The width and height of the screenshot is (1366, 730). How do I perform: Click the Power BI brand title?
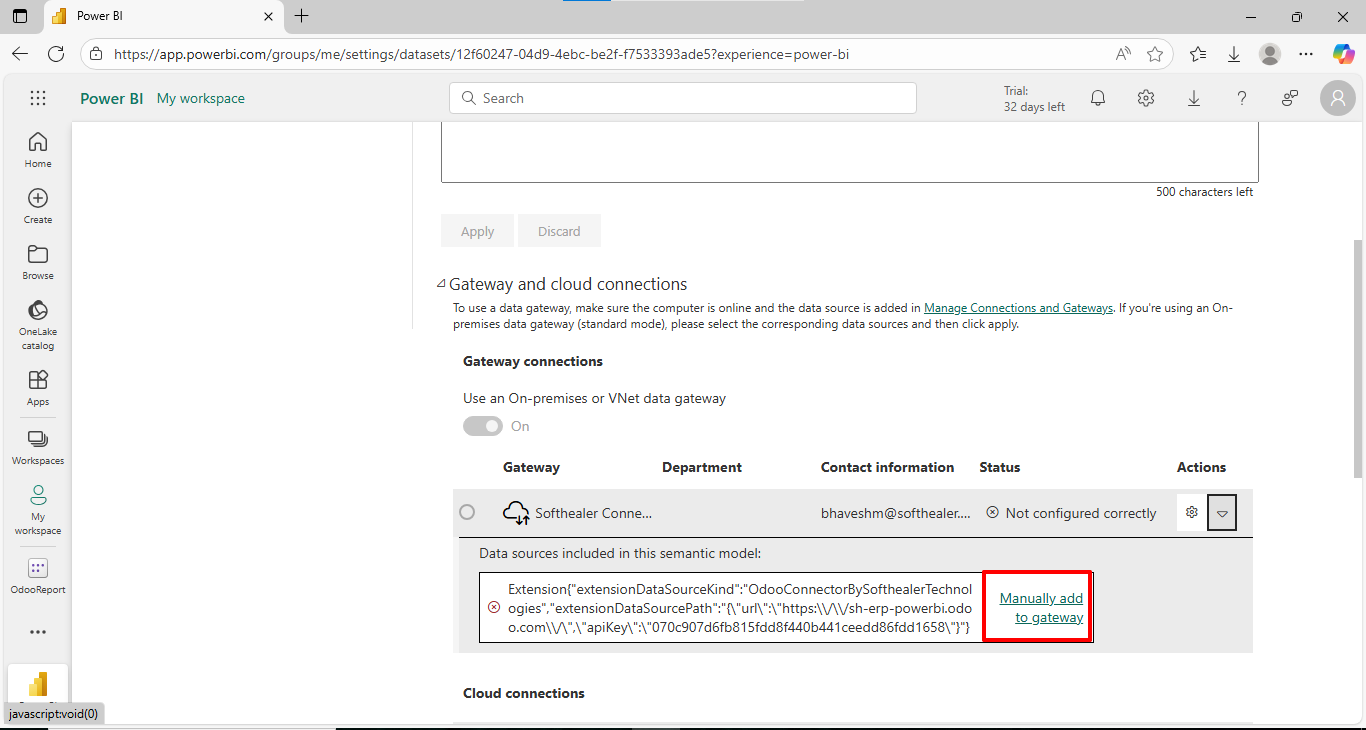pos(112,98)
